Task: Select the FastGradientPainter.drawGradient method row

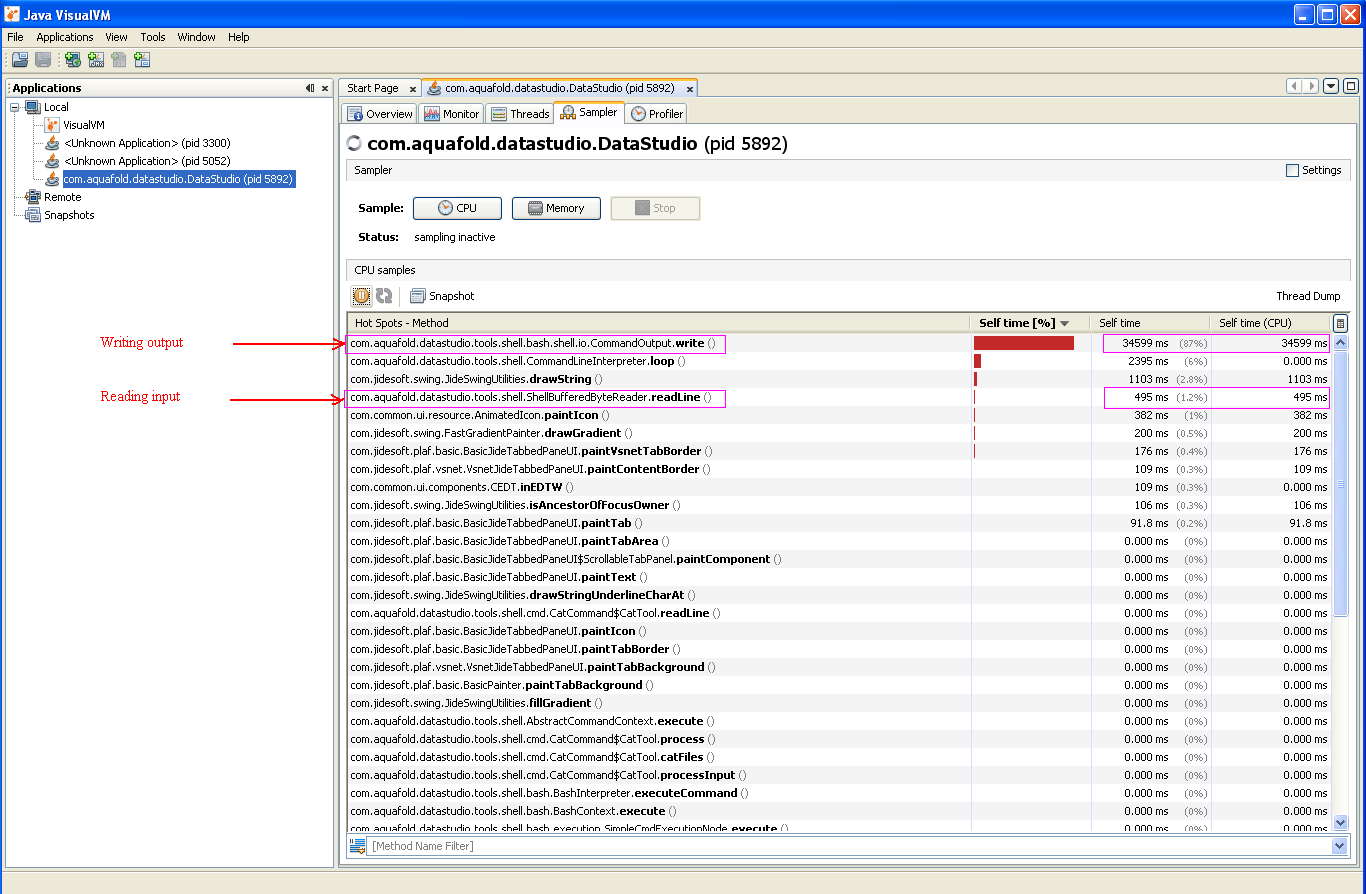Action: (839, 433)
